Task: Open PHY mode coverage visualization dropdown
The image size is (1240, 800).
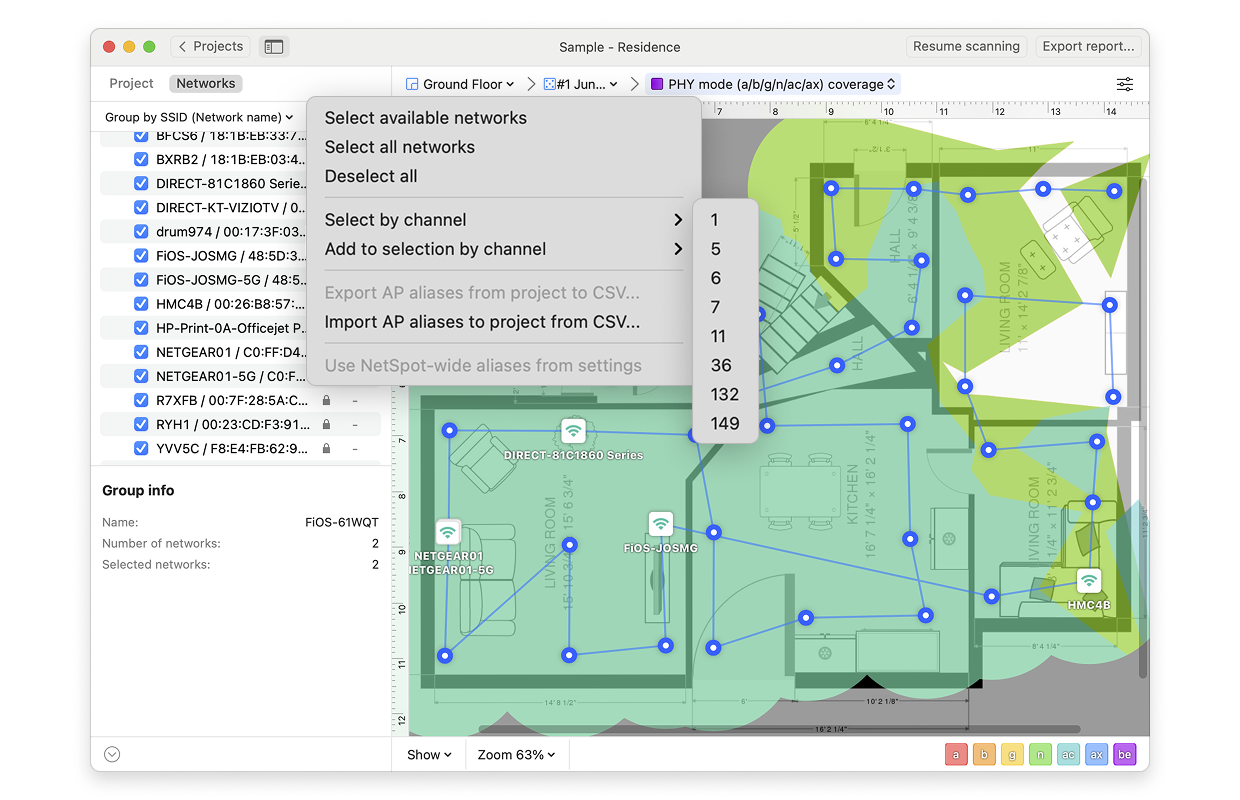Action: pos(773,84)
